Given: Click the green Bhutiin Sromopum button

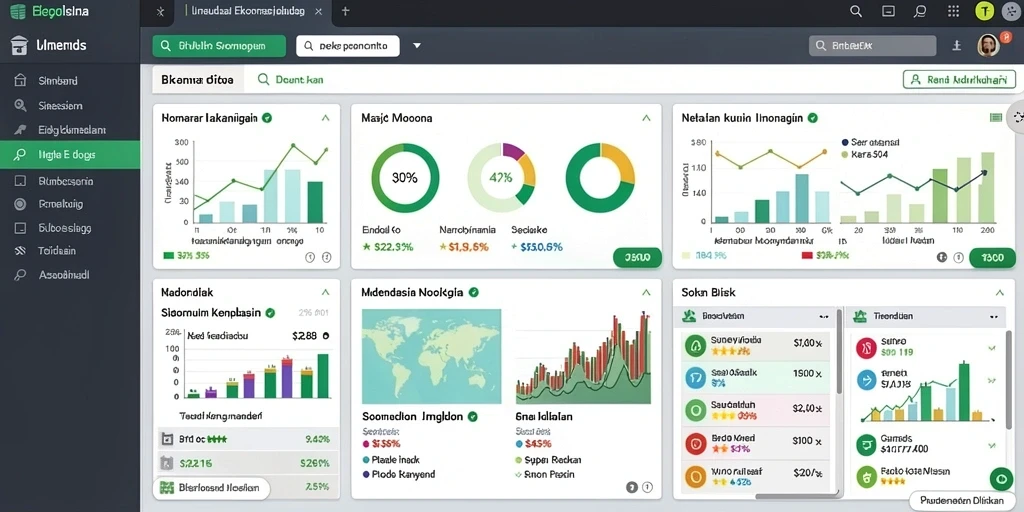Looking at the screenshot, I should click(x=219, y=46).
